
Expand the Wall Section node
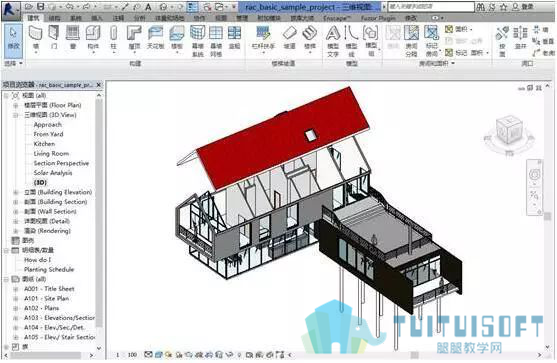click(16, 212)
